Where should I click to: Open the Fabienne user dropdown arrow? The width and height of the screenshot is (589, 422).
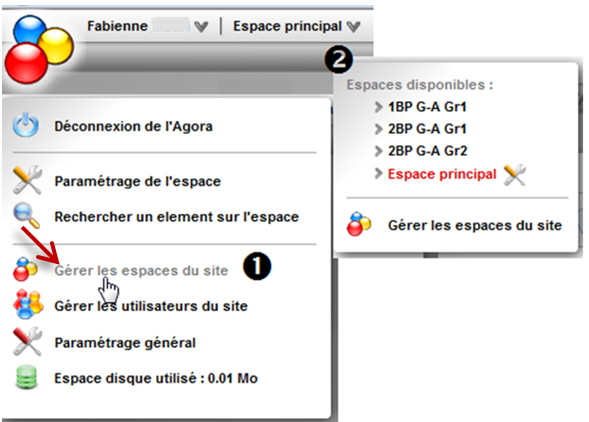pyautogui.click(x=201, y=26)
